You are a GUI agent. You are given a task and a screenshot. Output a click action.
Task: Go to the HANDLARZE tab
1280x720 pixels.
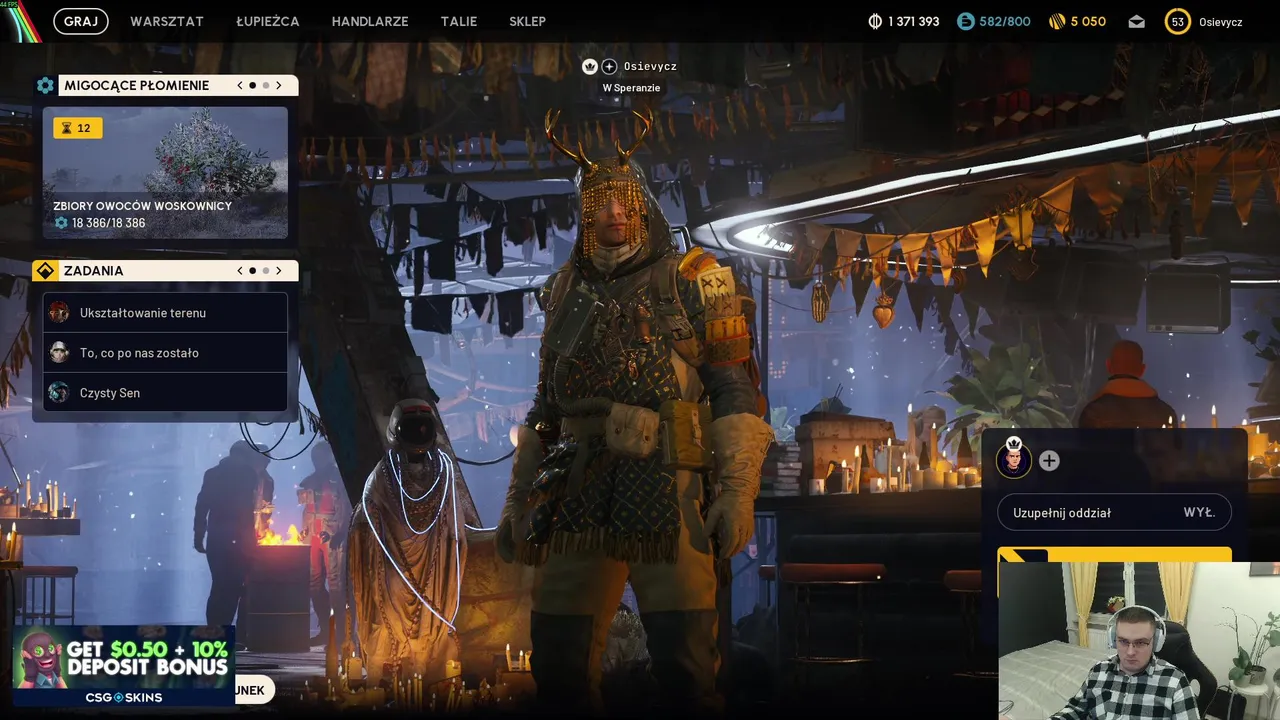tap(370, 21)
